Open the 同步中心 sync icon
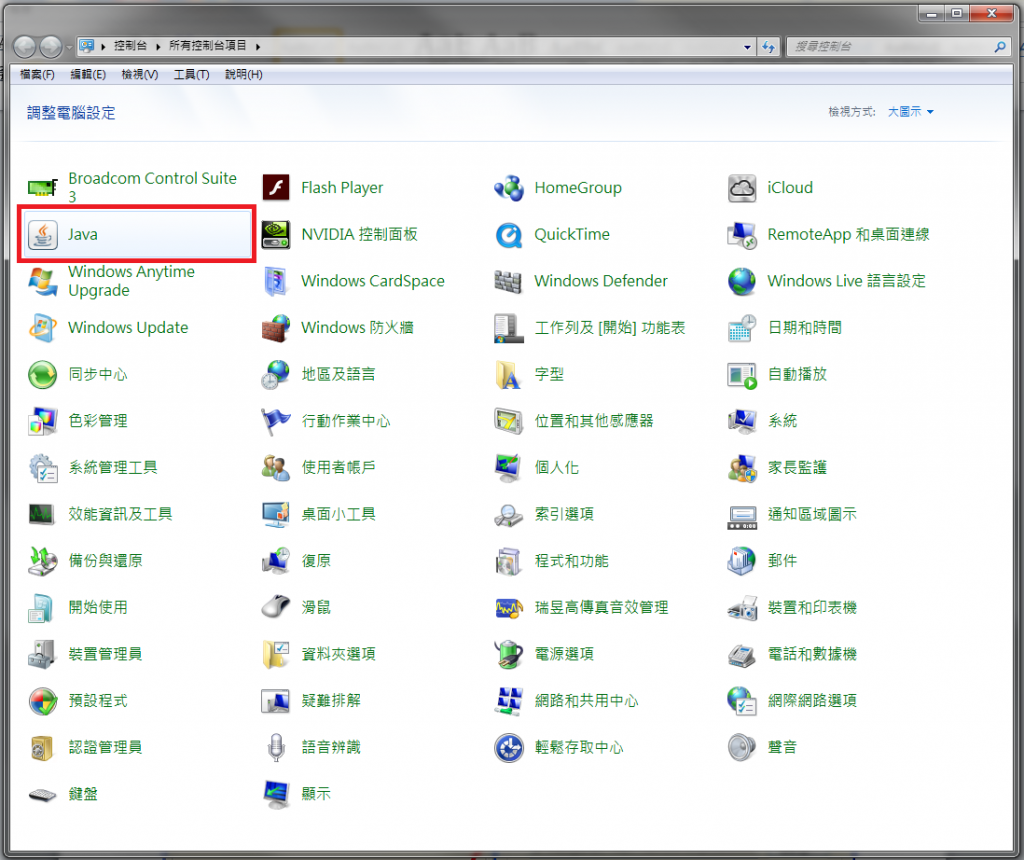 (x=42, y=375)
